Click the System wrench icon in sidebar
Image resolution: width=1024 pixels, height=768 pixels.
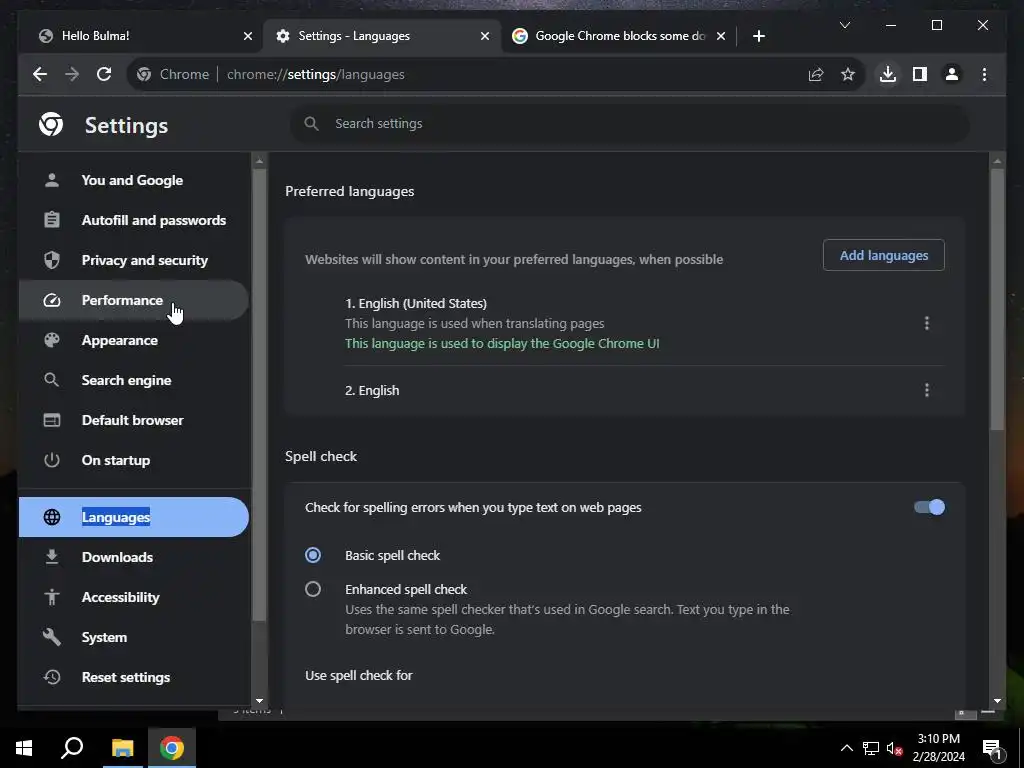tap(52, 637)
